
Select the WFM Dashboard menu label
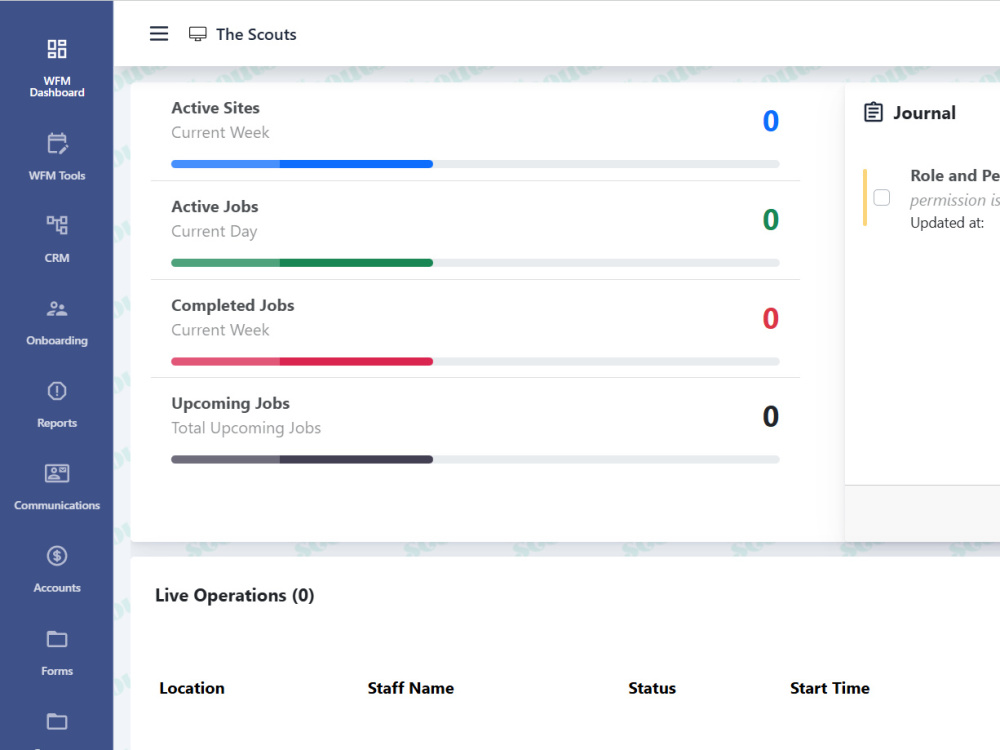[57, 87]
